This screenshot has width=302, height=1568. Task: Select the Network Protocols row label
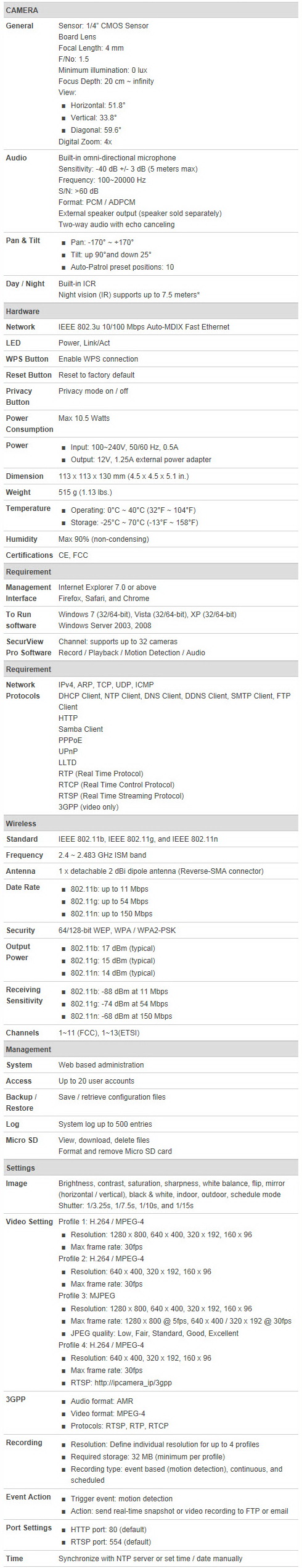click(x=23, y=691)
